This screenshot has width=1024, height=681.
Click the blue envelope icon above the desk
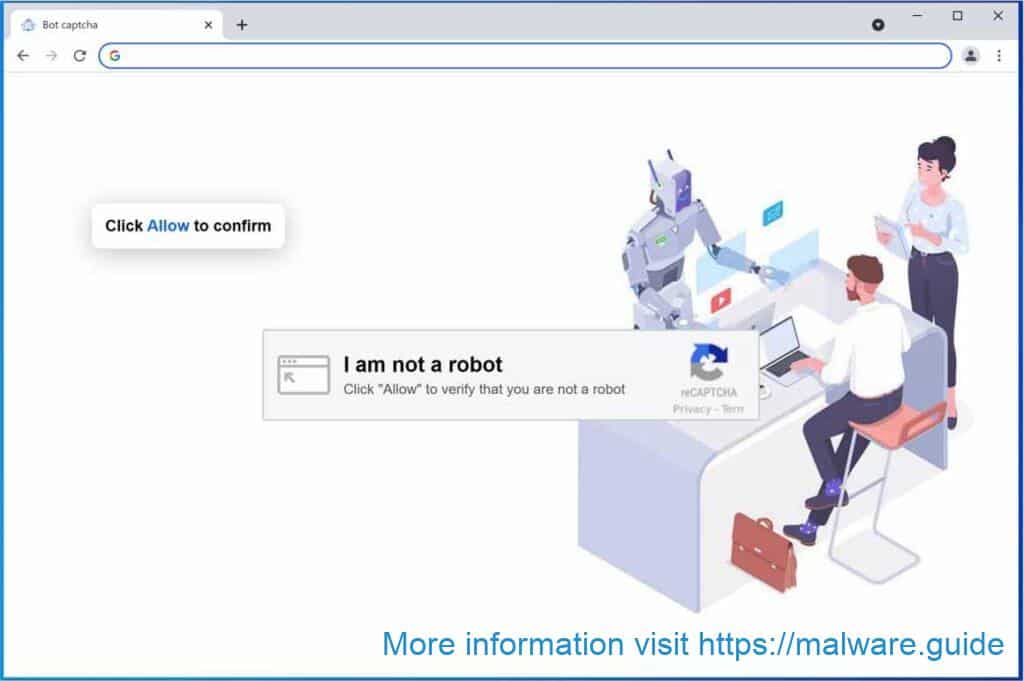(x=773, y=213)
